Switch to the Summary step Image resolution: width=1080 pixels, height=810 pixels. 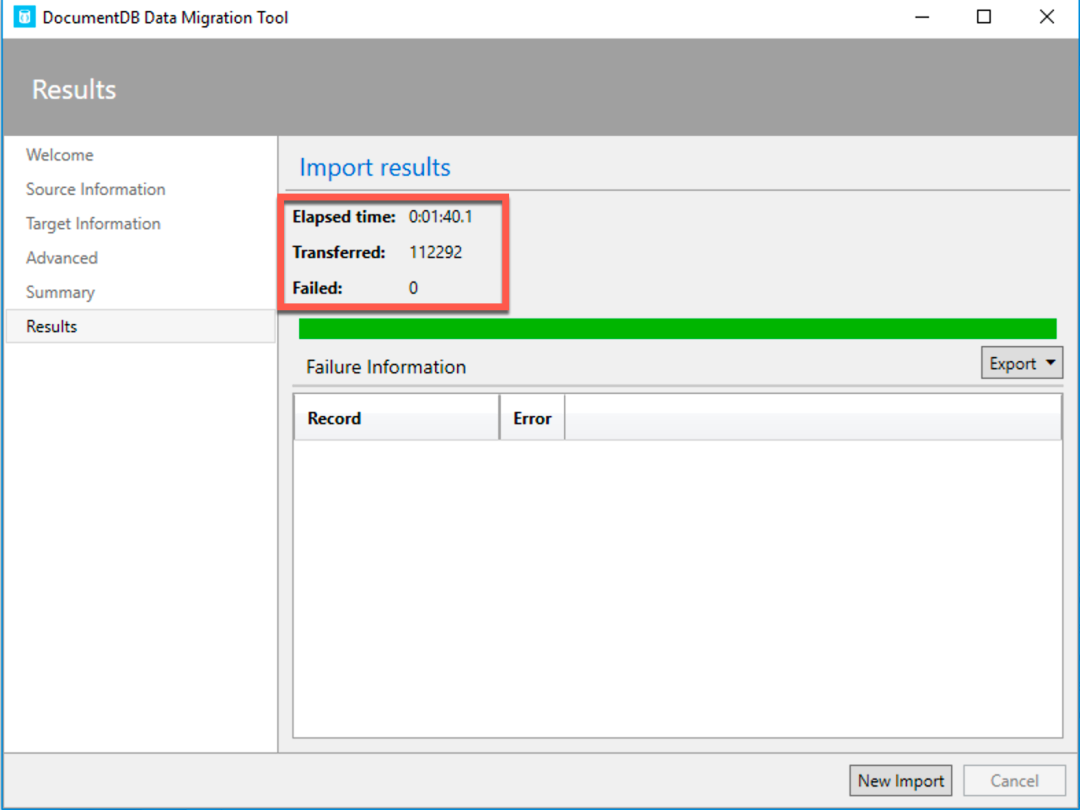(x=61, y=293)
